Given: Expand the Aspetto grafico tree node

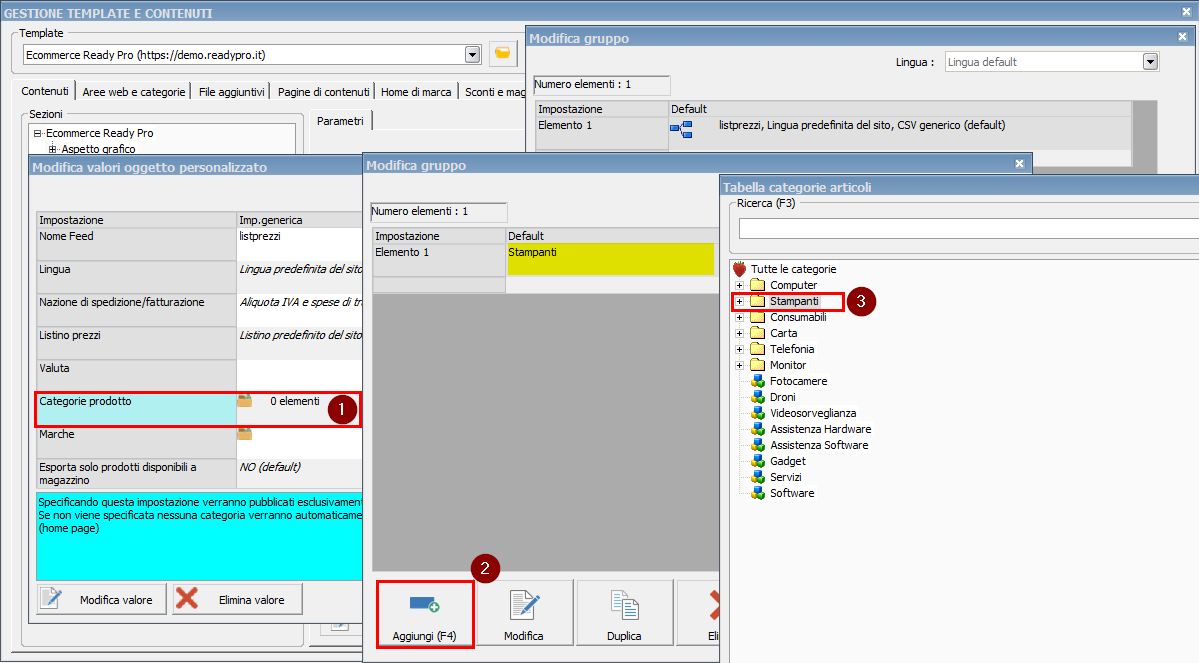Looking at the screenshot, I should [x=52, y=149].
